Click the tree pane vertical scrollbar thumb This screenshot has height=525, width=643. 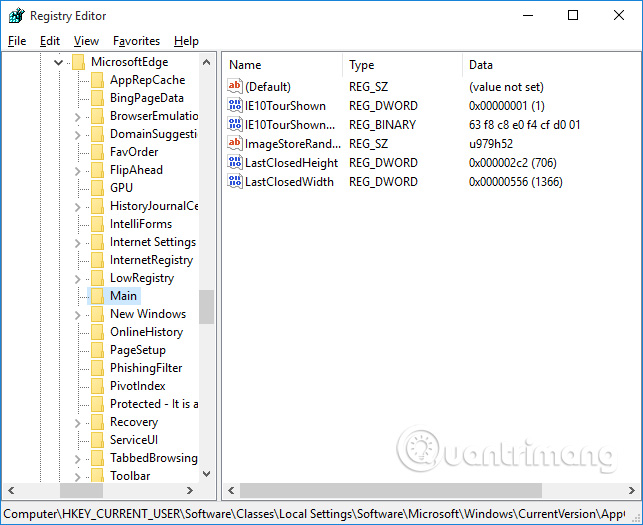(x=207, y=307)
